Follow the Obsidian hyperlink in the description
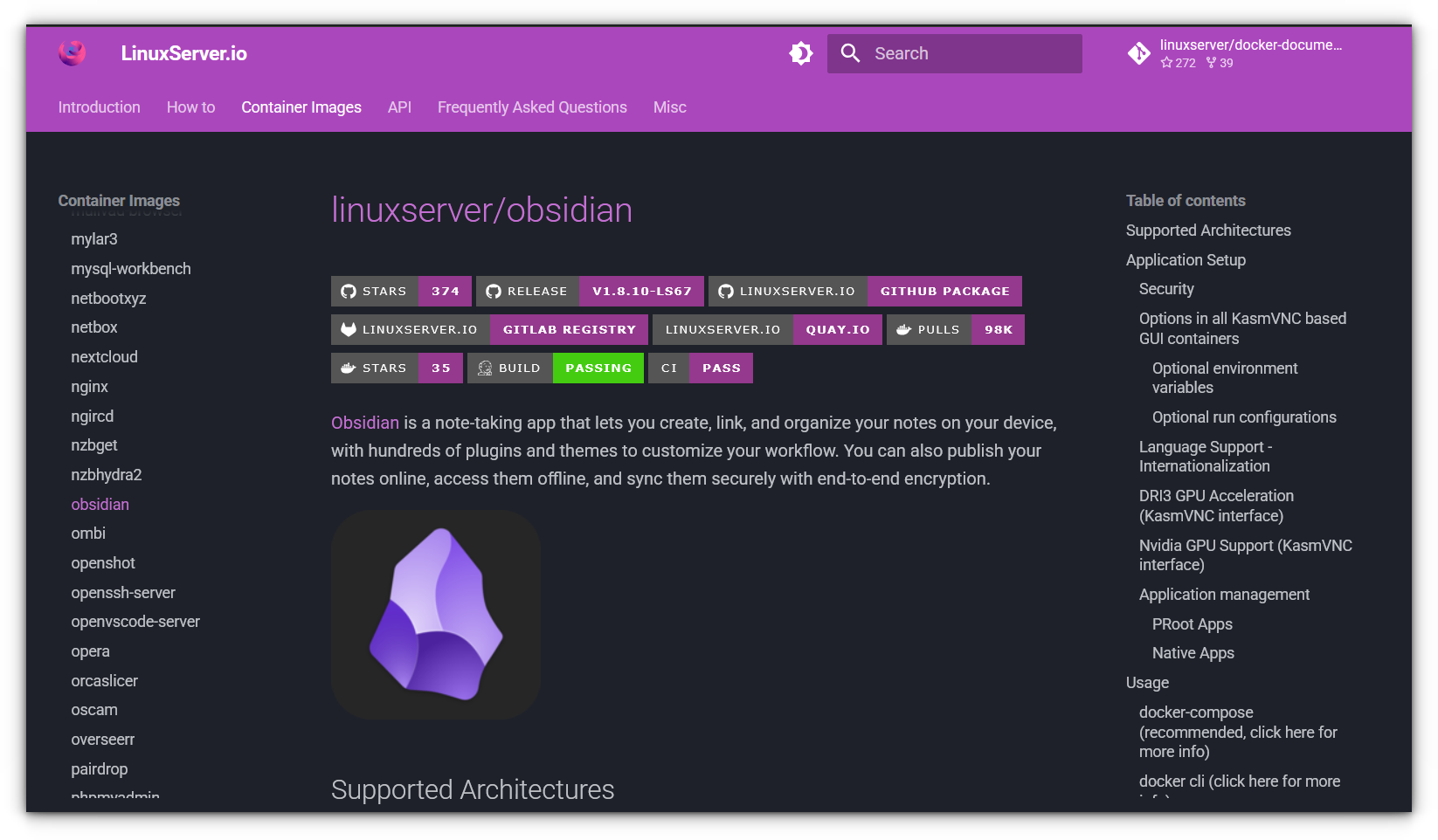The height and width of the screenshot is (840, 1438). (x=365, y=423)
